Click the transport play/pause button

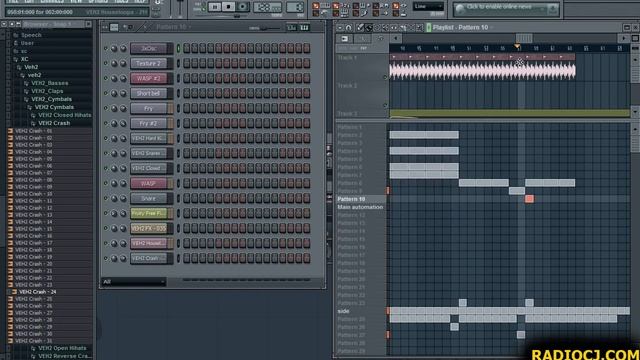coord(215,7)
